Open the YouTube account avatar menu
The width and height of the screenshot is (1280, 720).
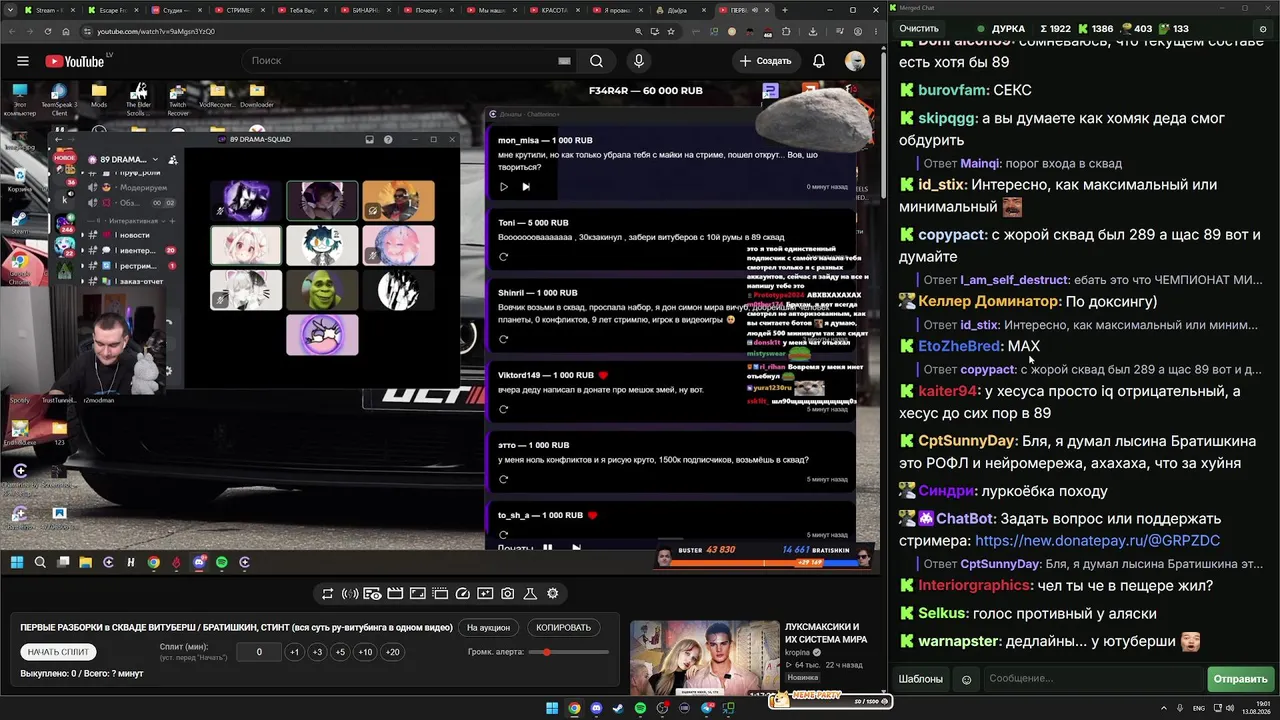[855, 61]
